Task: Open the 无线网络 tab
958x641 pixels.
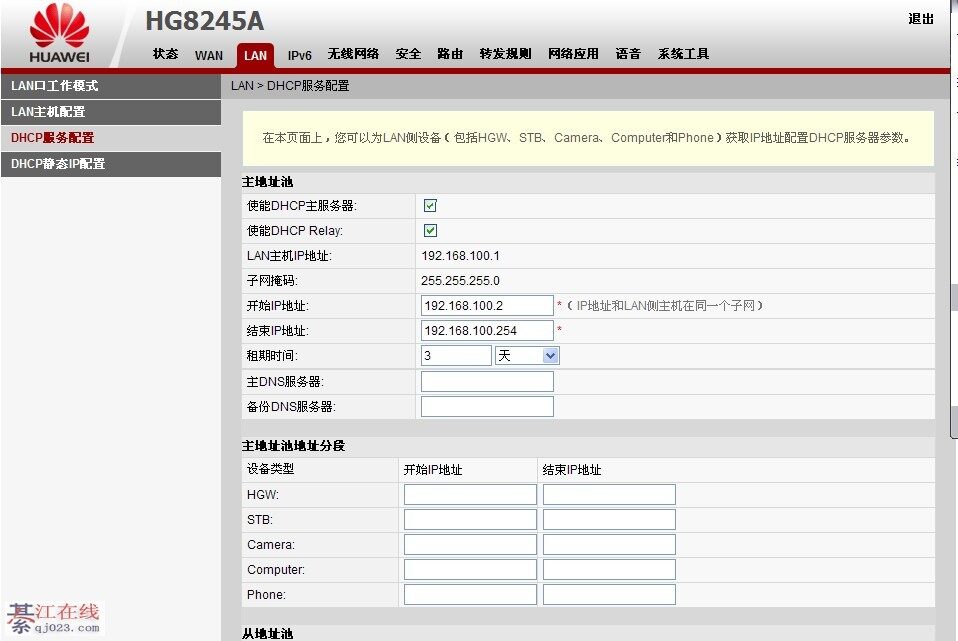Action: (x=353, y=54)
